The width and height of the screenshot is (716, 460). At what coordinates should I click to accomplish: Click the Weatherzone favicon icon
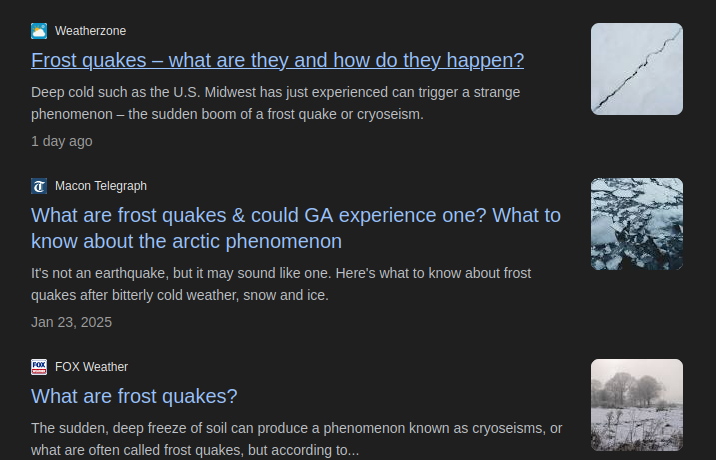39,31
